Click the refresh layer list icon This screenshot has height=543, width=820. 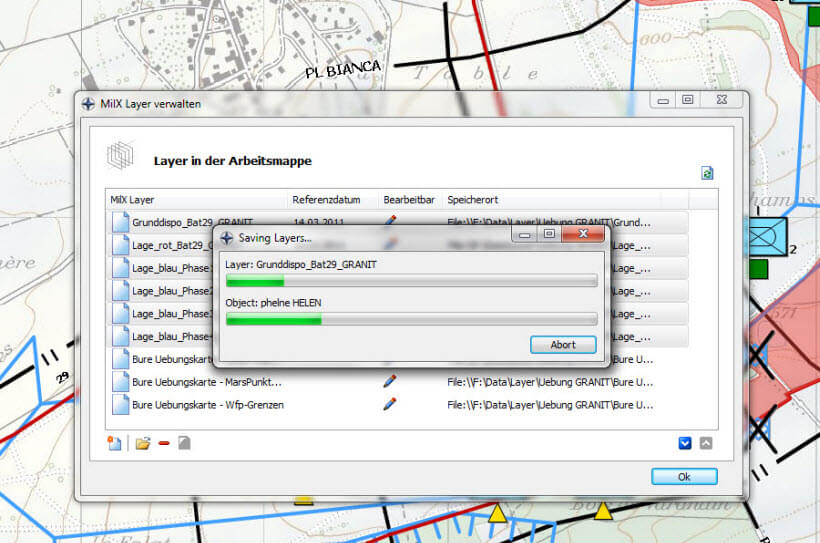[x=707, y=173]
